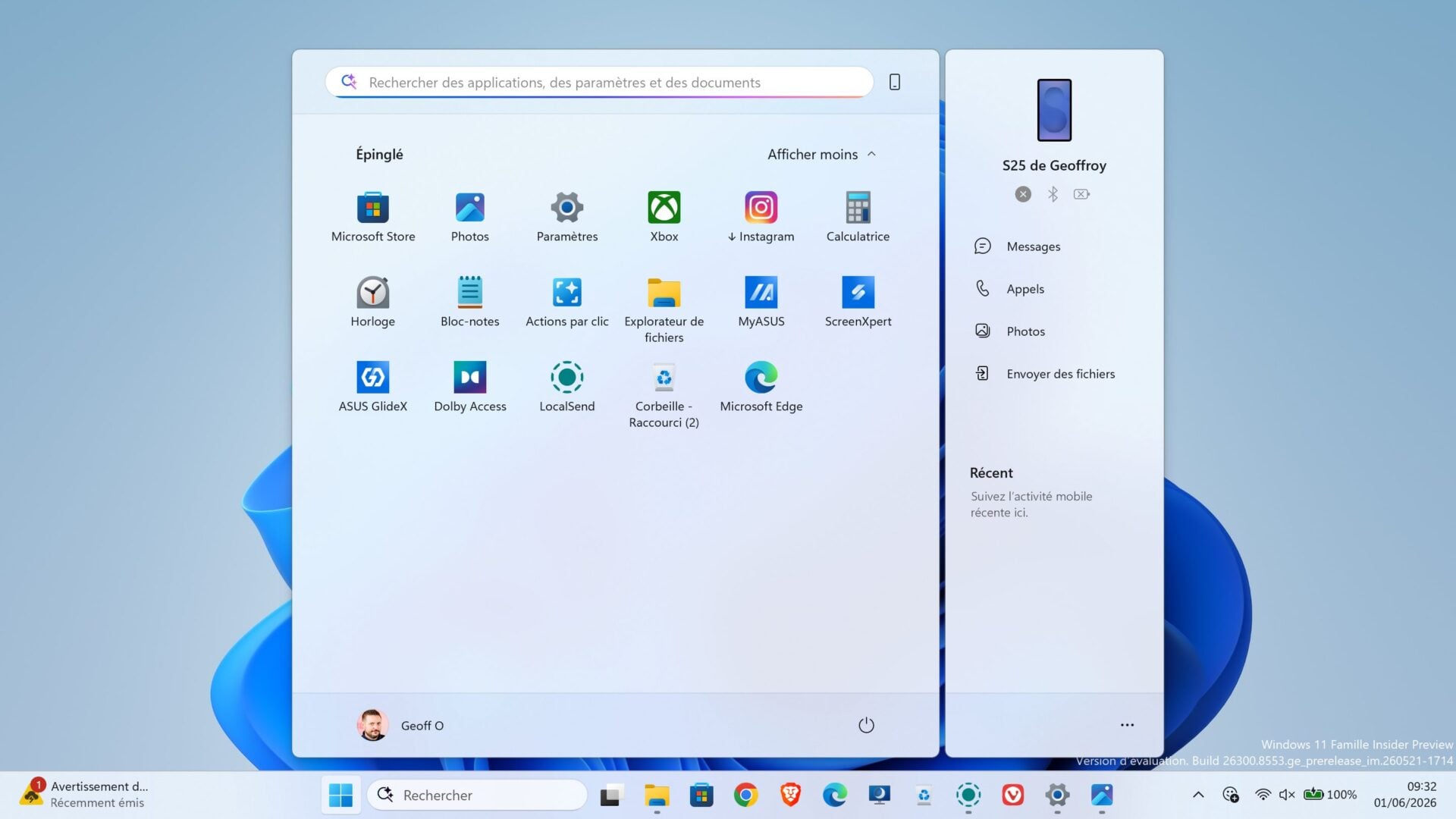Open Calculatrice app

[x=858, y=218]
